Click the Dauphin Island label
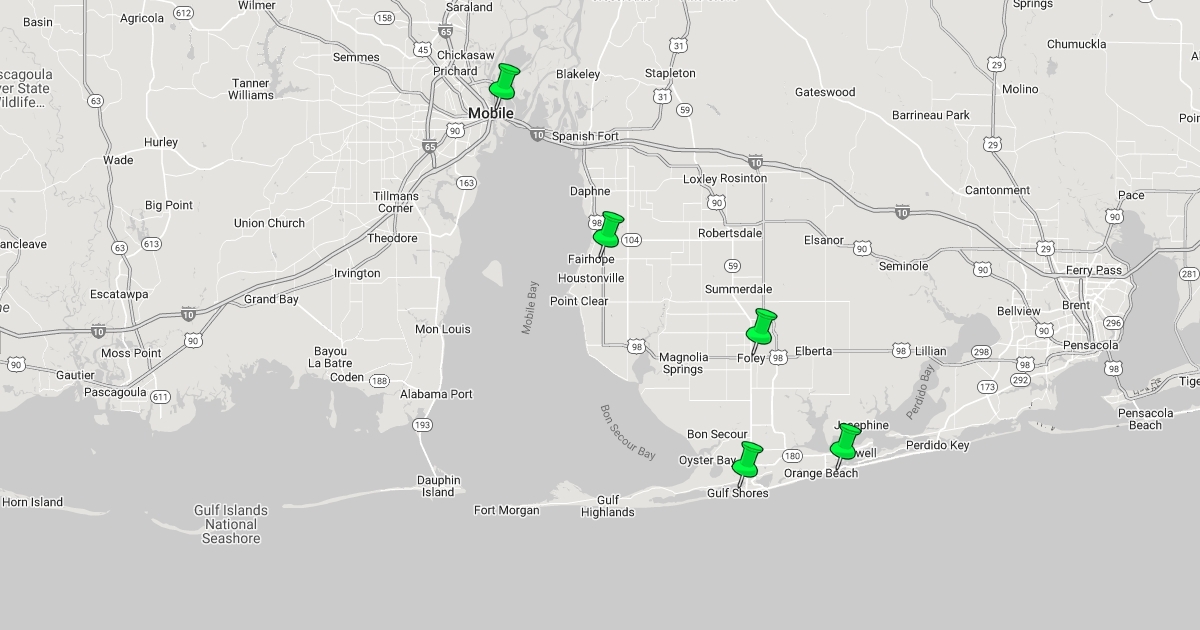The height and width of the screenshot is (630, 1200). click(438, 486)
